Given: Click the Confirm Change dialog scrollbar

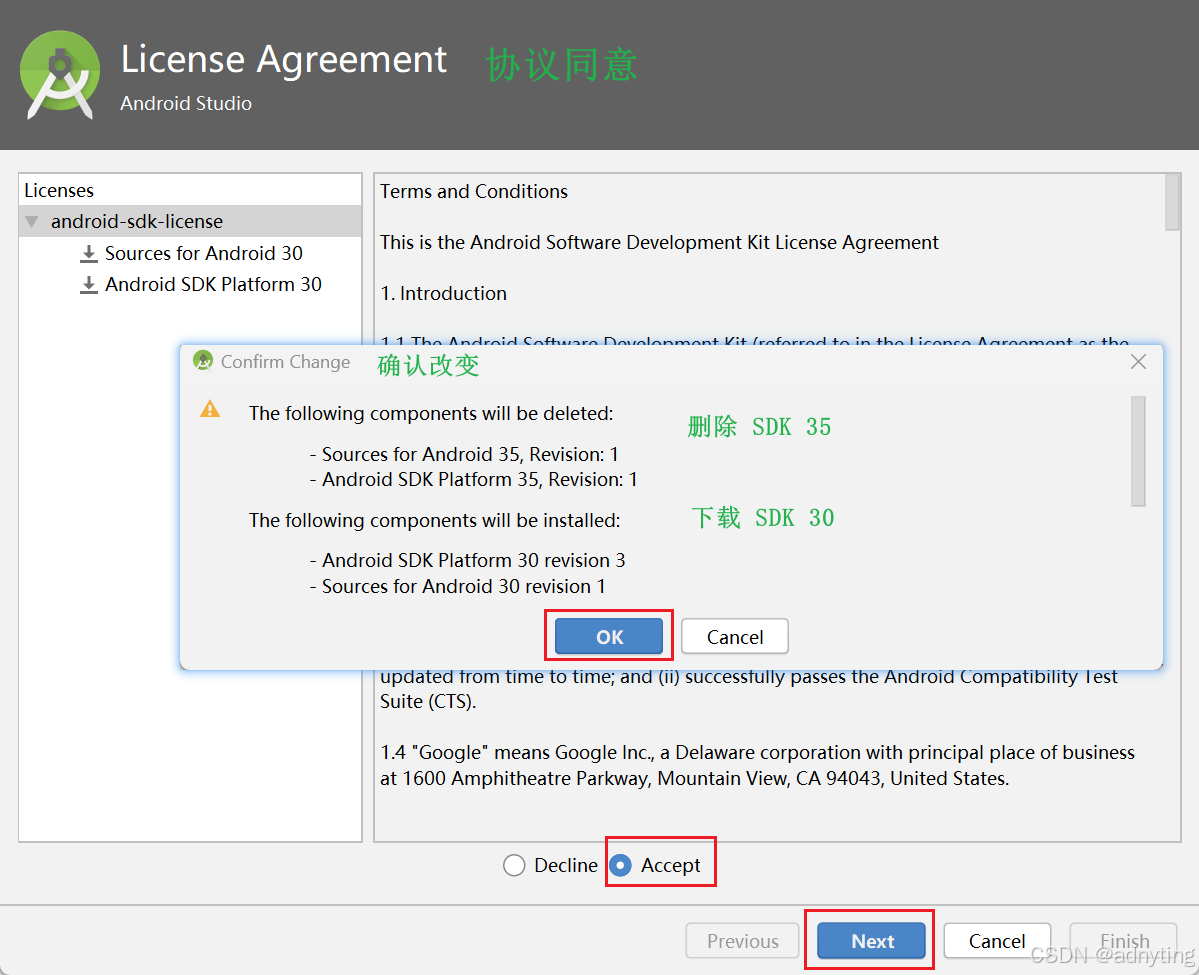Looking at the screenshot, I should (1138, 451).
